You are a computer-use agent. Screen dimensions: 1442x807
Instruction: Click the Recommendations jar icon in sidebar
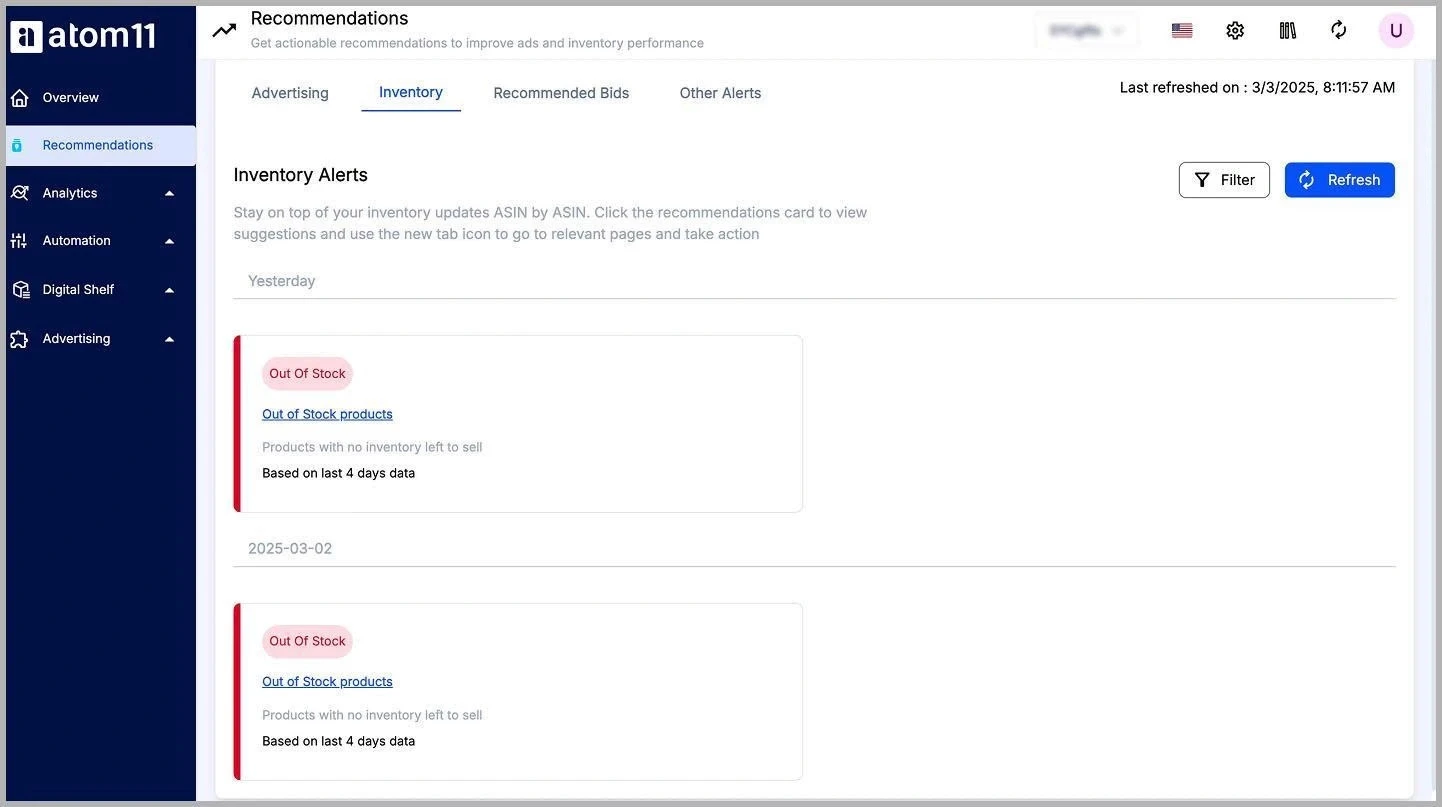[x=18, y=145]
